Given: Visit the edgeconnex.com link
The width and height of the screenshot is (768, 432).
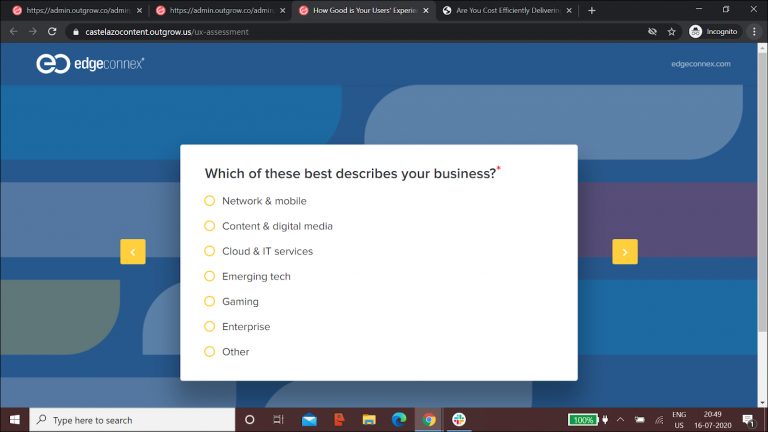Looking at the screenshot, I should point(701,64).
